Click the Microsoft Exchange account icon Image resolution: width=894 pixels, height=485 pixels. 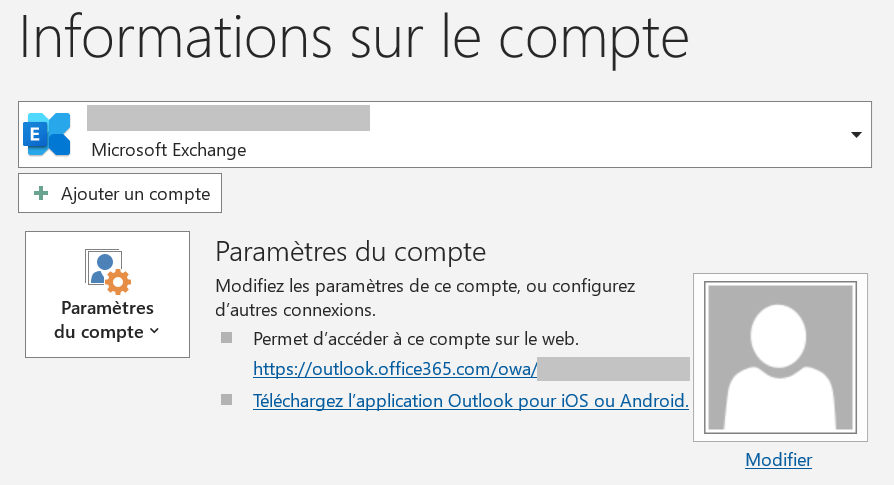click(47, 134)
